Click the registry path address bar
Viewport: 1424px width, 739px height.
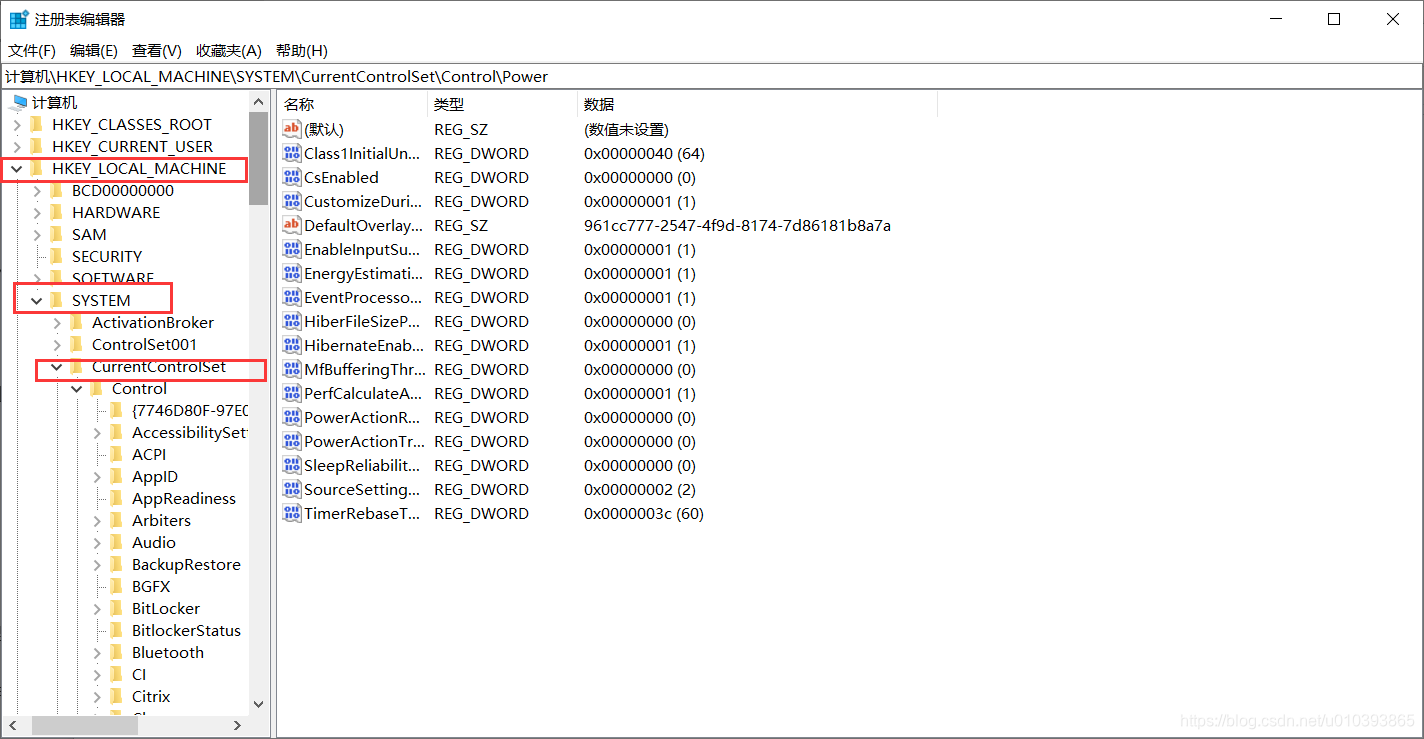(711, 76)
